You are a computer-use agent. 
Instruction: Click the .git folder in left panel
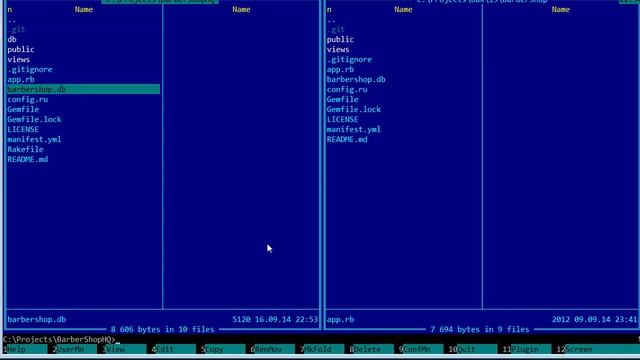tap(16, 29)
